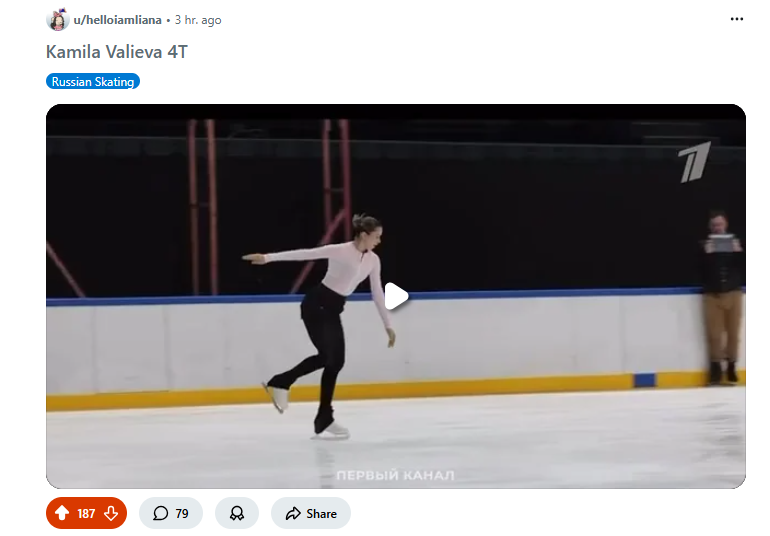Viewport: 770px width, 536px height.
Task: Click the Russian Skating flair tag
Action: pyautogui.click(x=93, y=82)
